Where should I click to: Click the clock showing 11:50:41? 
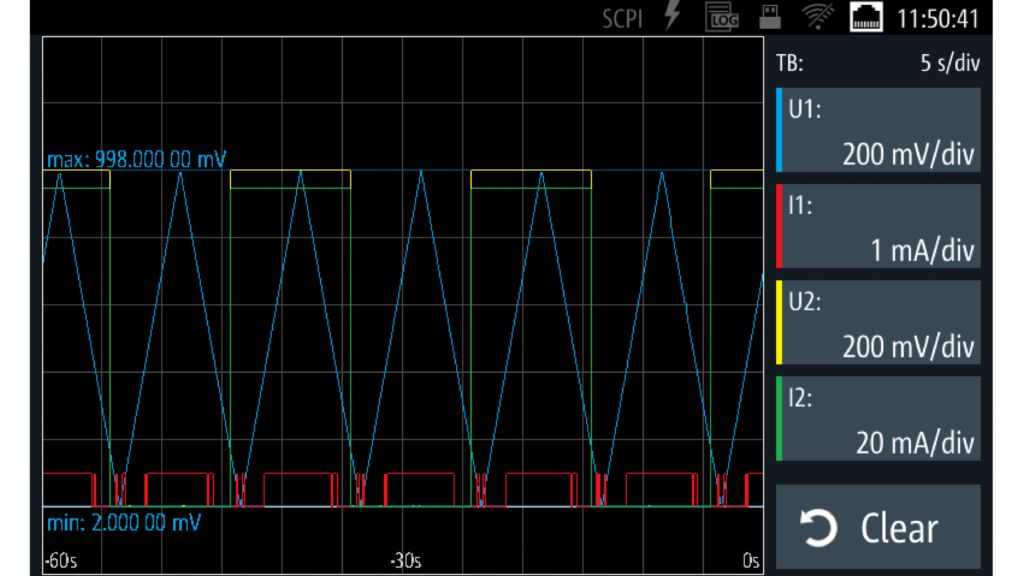(x=938, y=18)
